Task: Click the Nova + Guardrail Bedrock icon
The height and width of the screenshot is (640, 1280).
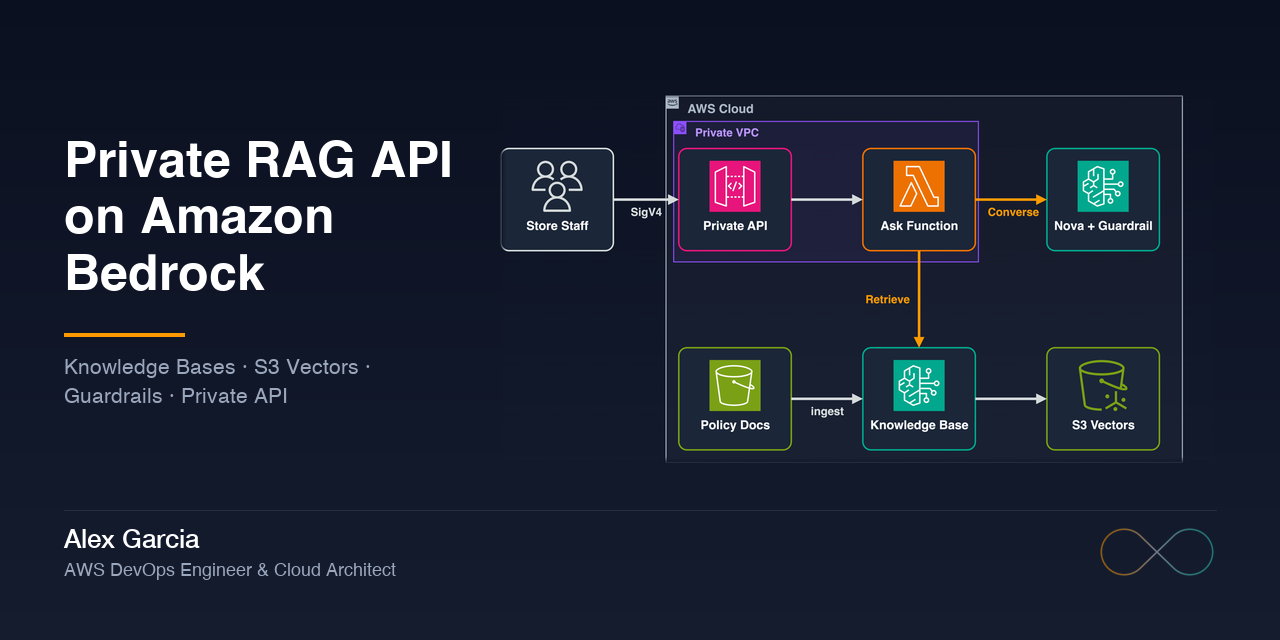Action: (x=1103, y=186)
